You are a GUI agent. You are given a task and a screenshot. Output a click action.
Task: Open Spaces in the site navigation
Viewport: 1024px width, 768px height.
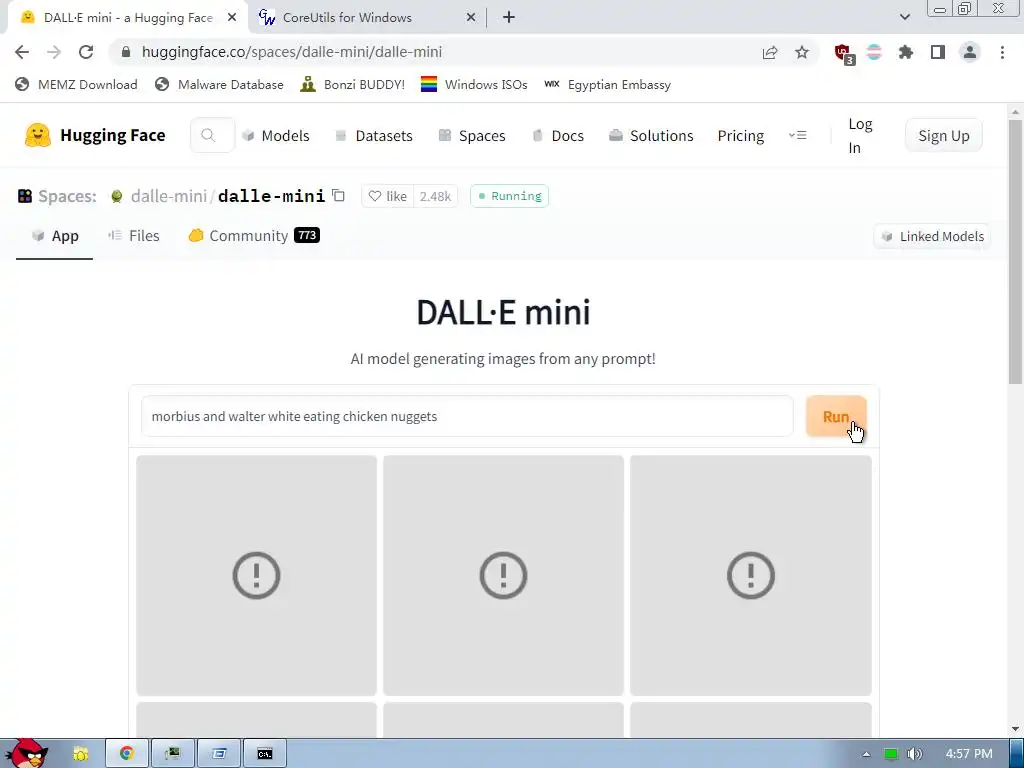click(472, 135)
